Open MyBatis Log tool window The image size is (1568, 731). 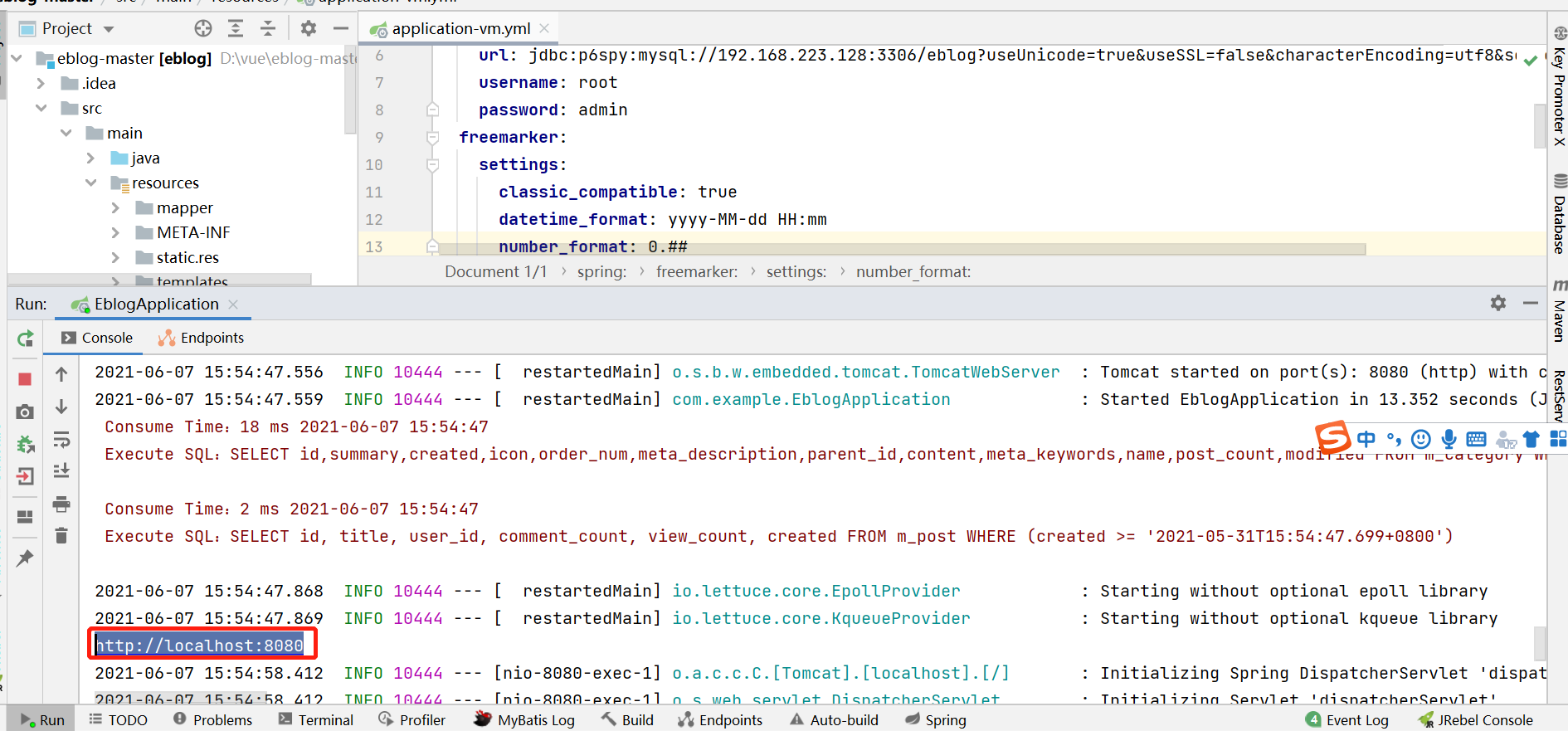click(524, 719)
